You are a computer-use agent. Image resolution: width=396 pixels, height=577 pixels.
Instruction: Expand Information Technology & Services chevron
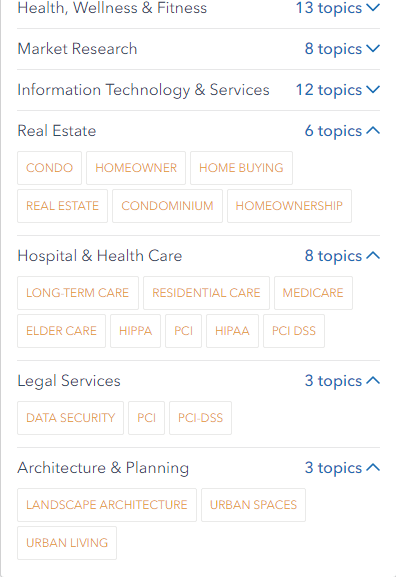click(373, 90)
